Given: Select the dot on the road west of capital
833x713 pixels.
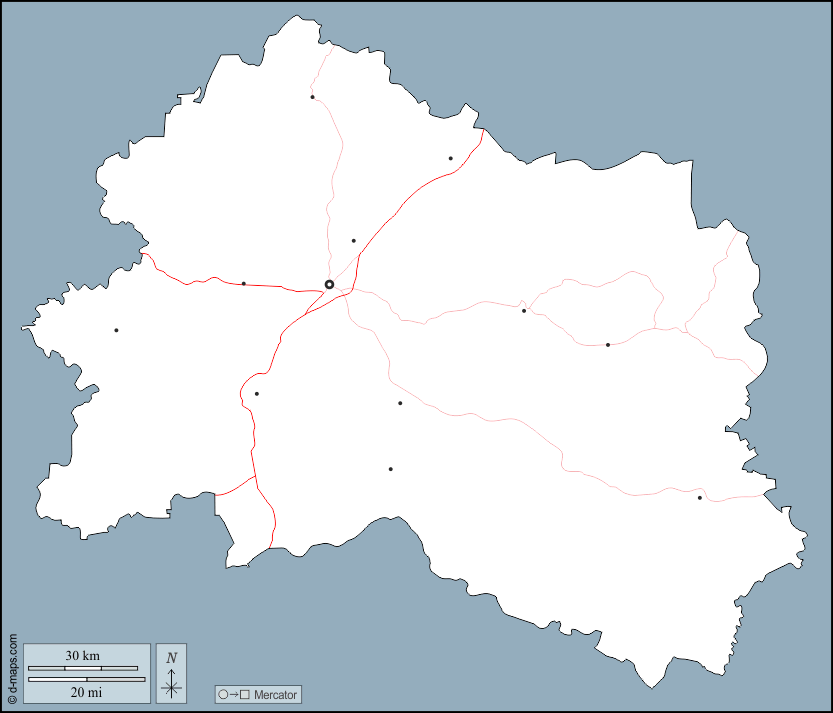Looking at the screenshot, I should (243, 283).
